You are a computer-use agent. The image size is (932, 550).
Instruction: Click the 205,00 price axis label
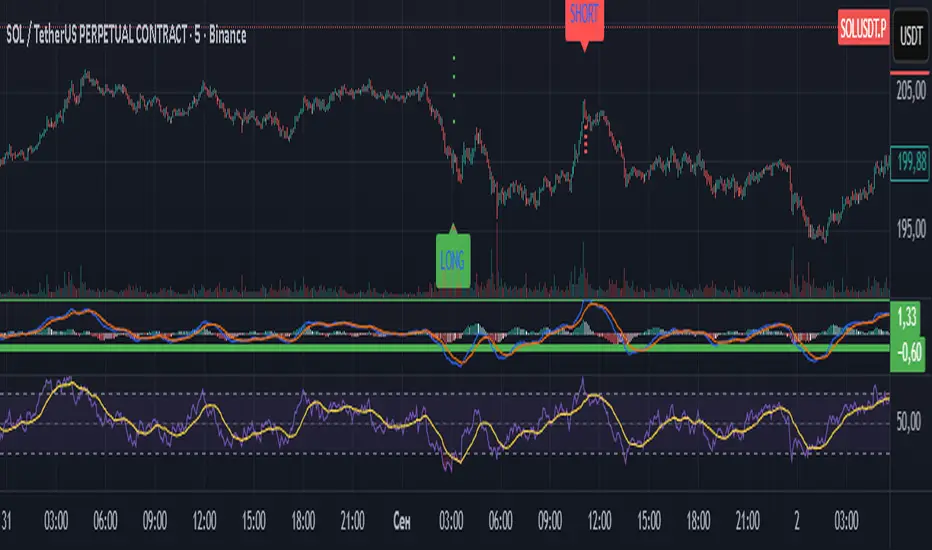(911, 91)
